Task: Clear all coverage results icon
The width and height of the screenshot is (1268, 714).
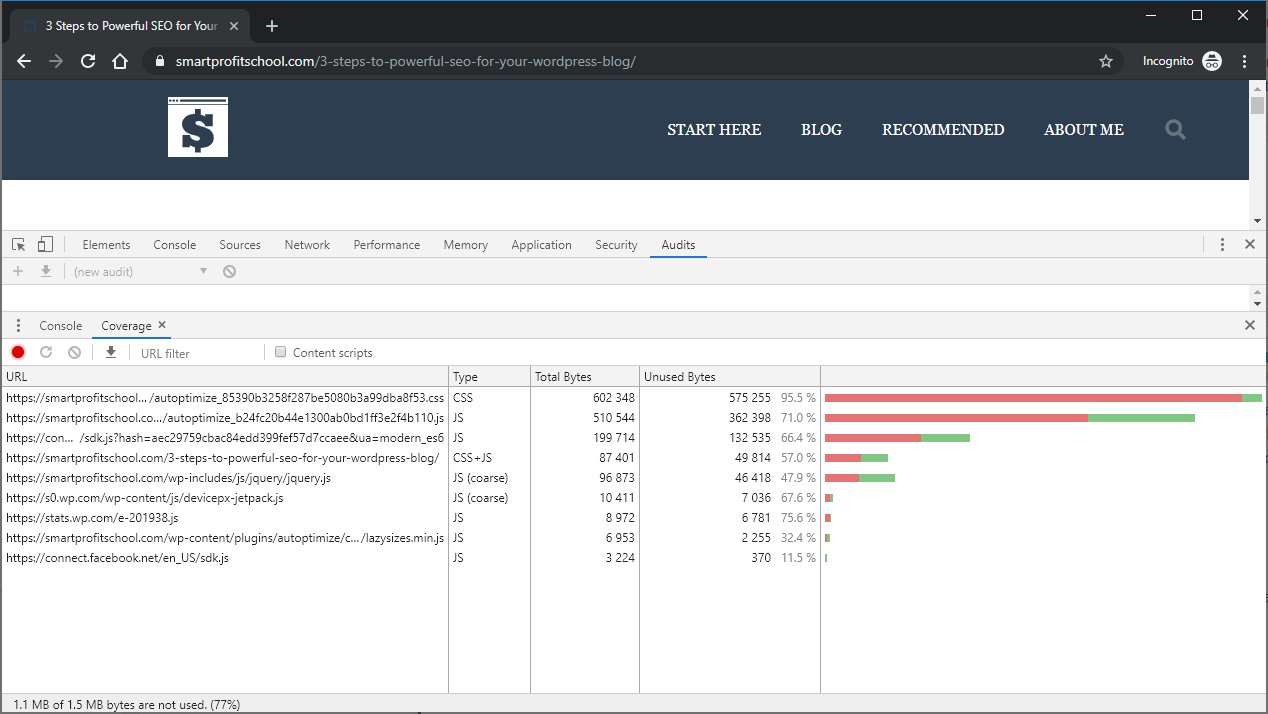Action: (74, 352)
